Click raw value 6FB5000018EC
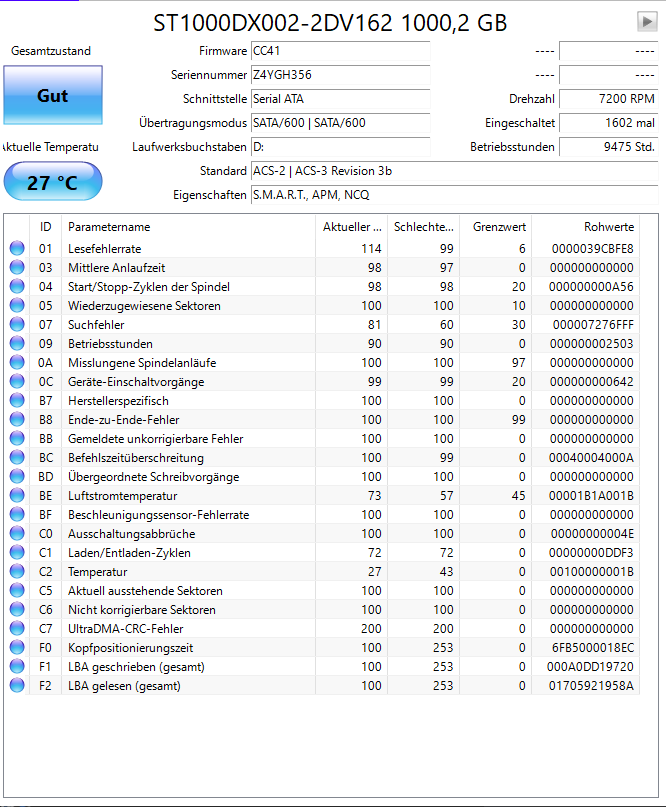 click(x=593, y=648)
